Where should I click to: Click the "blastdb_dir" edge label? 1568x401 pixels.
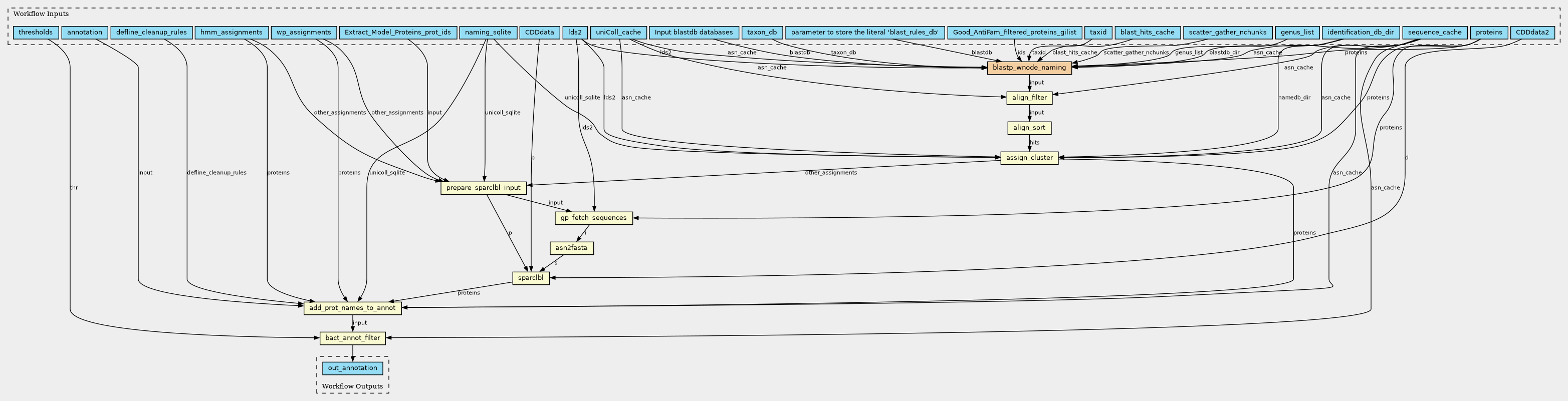pos(1224,53)
